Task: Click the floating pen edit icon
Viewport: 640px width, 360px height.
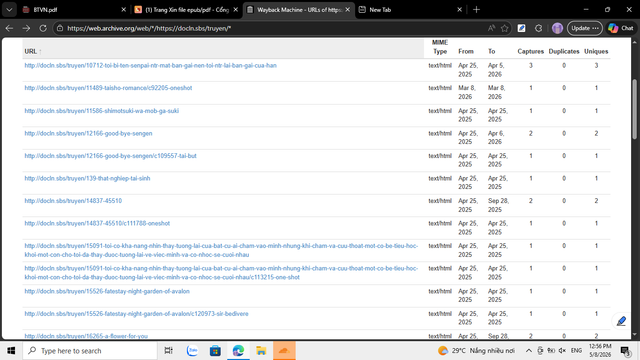Action: pos(621,321)
